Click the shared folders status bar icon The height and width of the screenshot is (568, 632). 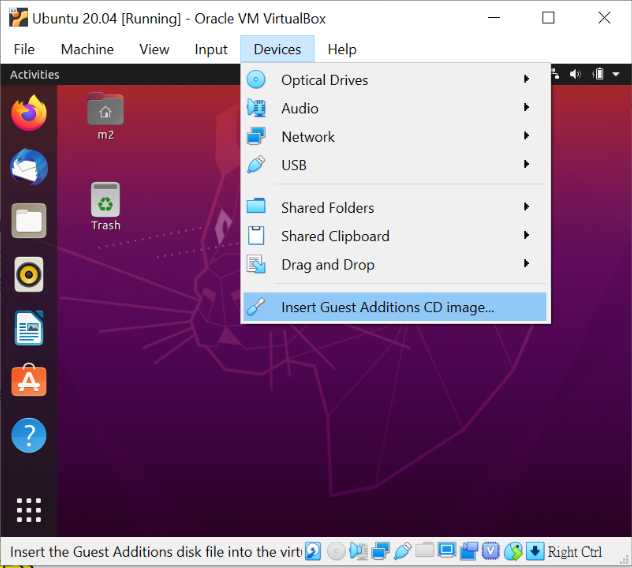424,550
